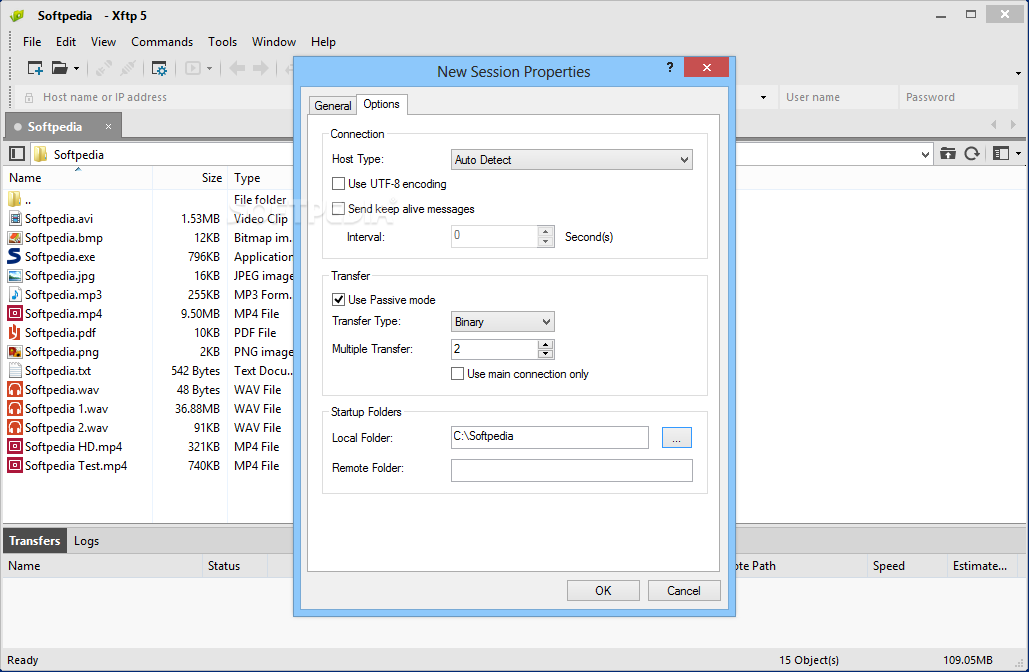Click the Password field

[957, 97]
